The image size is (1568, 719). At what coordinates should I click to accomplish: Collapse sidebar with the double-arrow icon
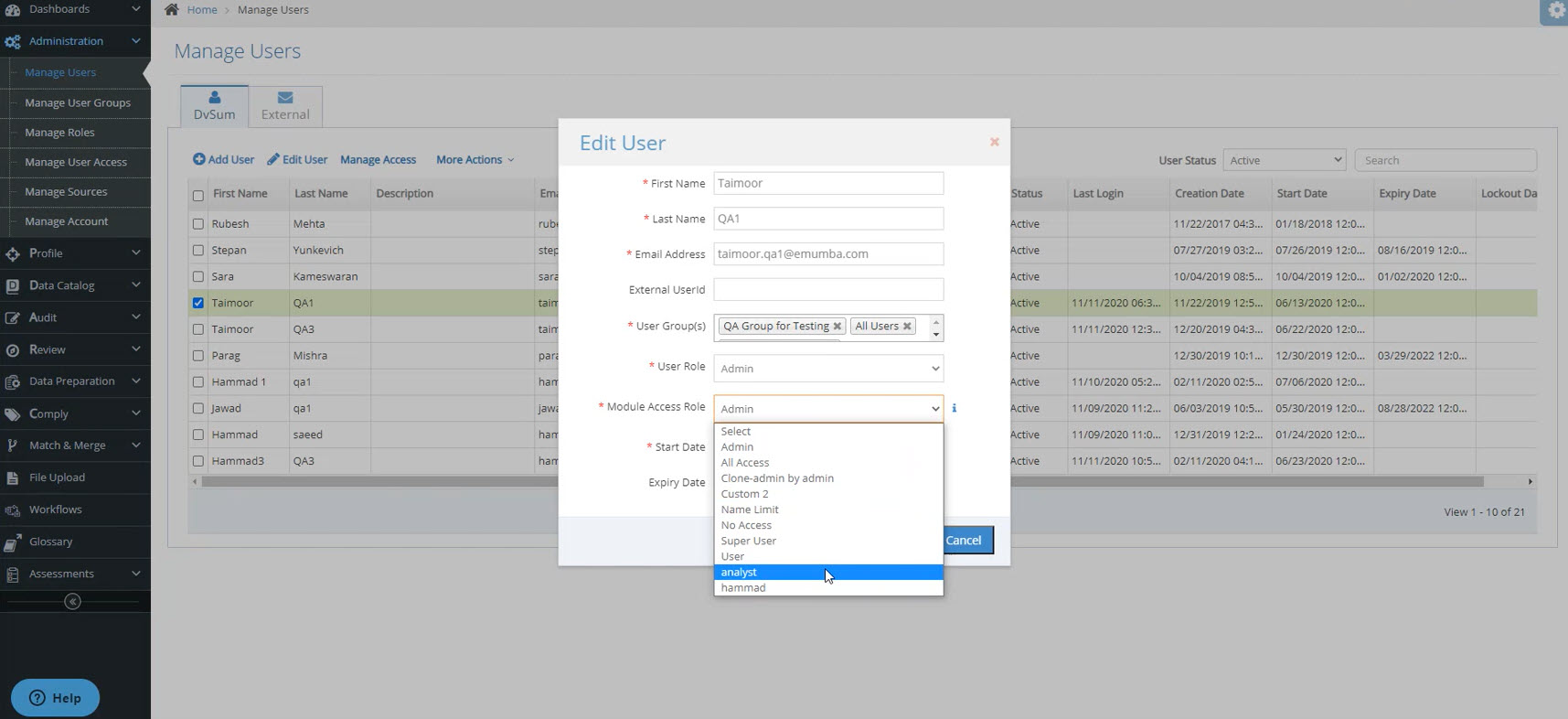click(73, 601)
